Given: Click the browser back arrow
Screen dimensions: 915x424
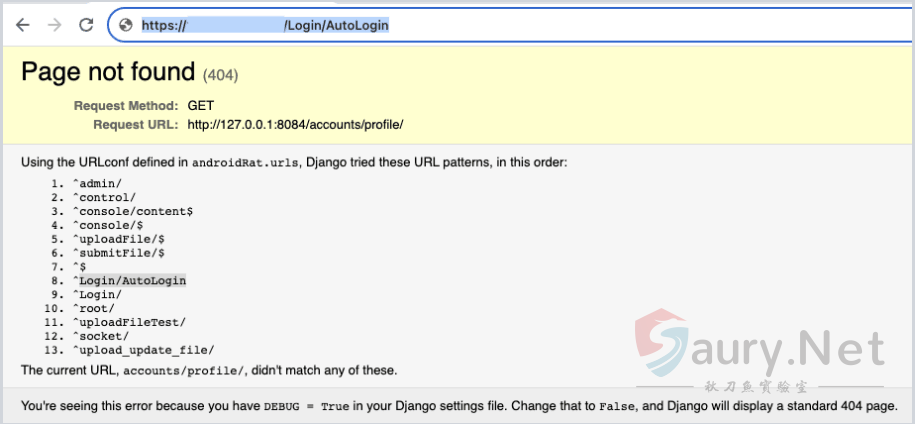Looking at the screenshot, I should [x=22, y=25].
